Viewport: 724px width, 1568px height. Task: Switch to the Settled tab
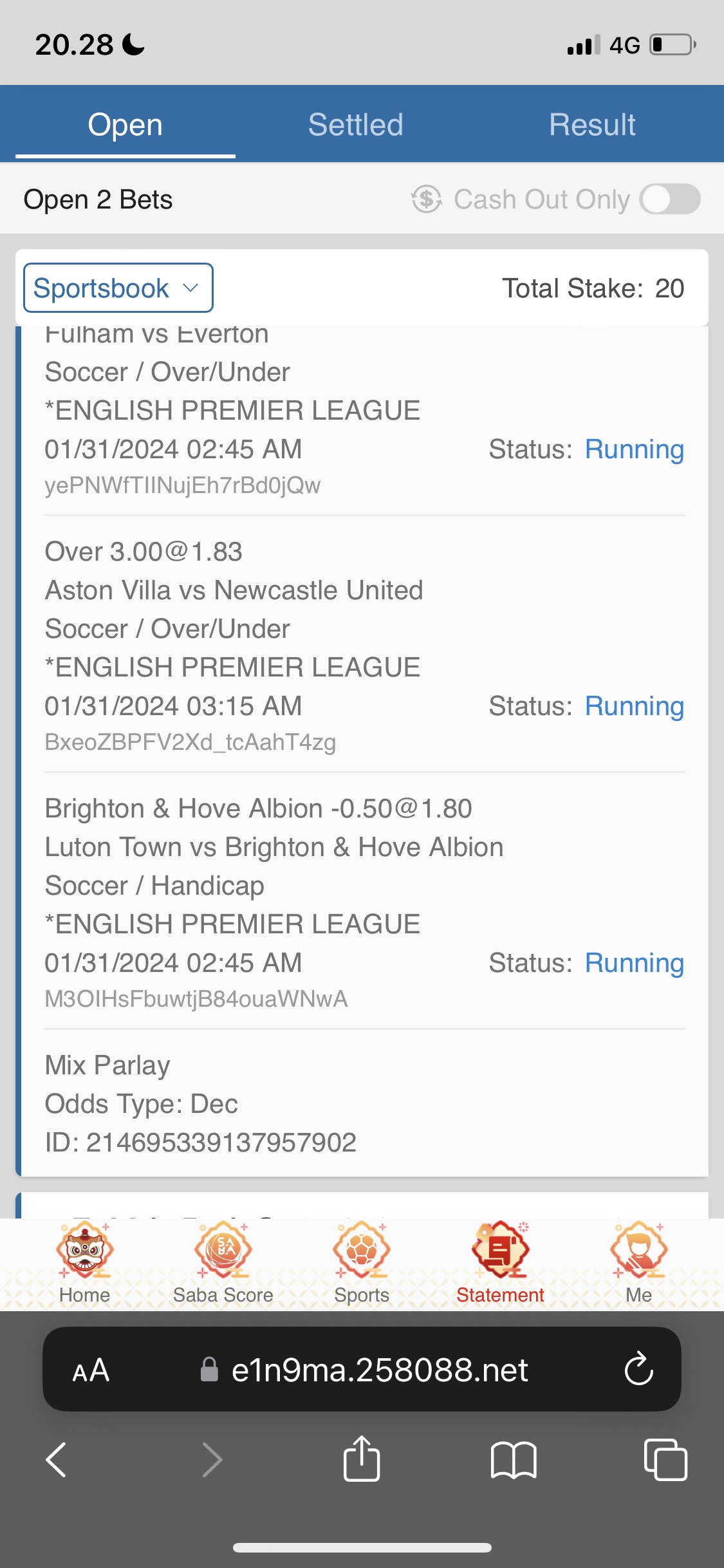pos(355,124)
